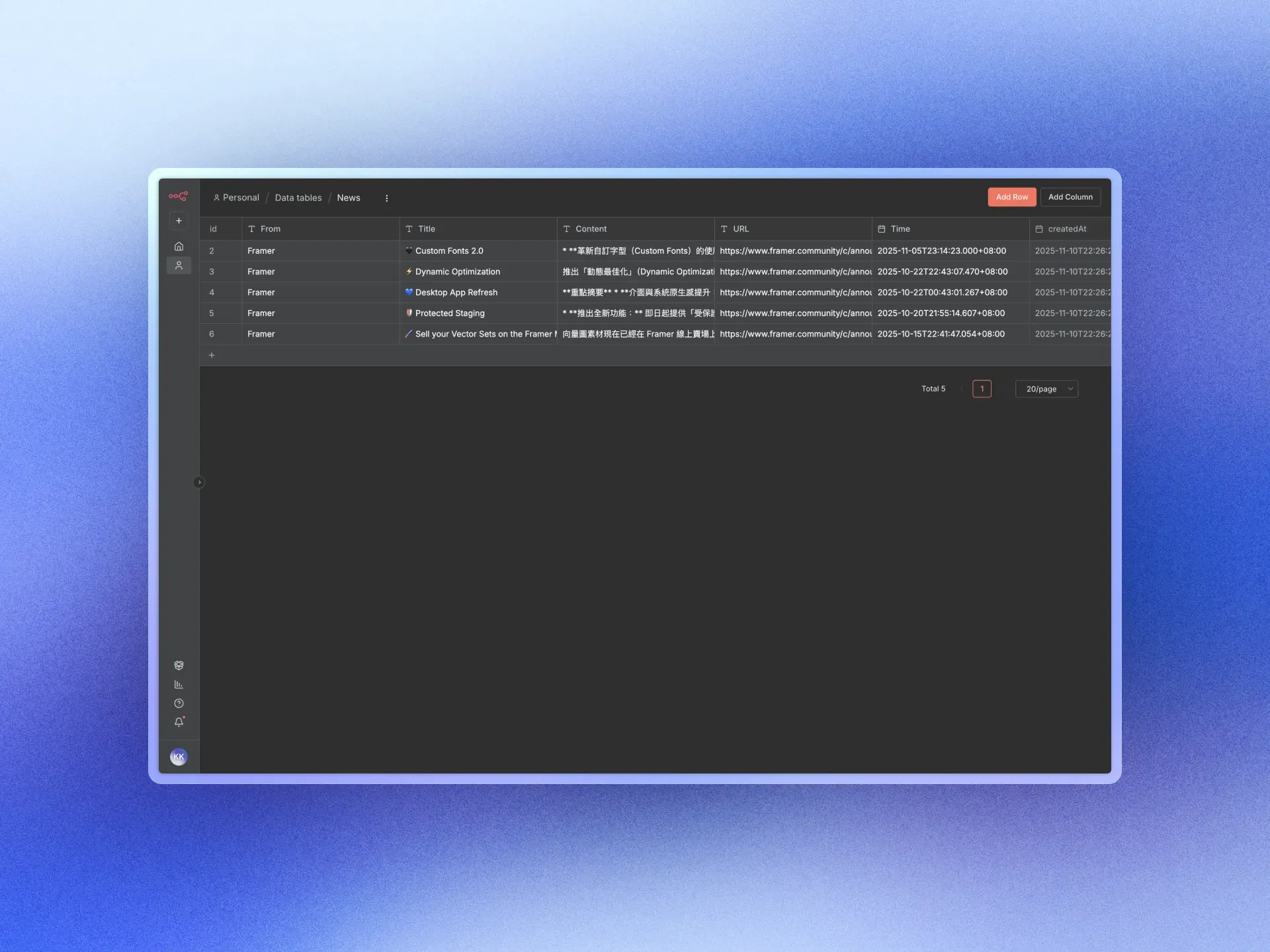The height and width of the screenshot is (952, 1270).
Task: Select the Custom Fonts 2.0 title cell
Action: 478,251
